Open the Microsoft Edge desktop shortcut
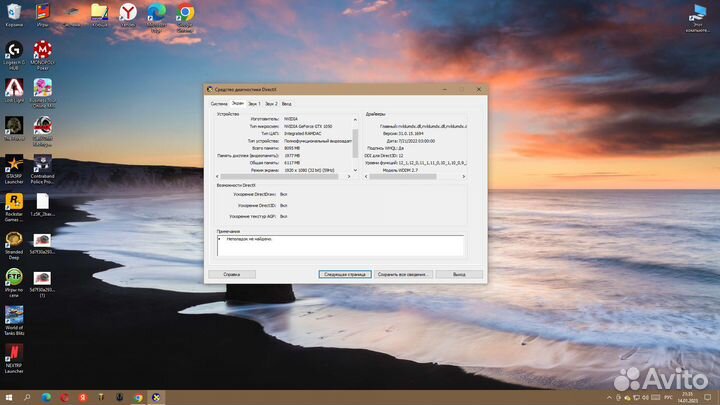This screenshot has height=405, width=720. pyautogui.click(x=156, y=17)
